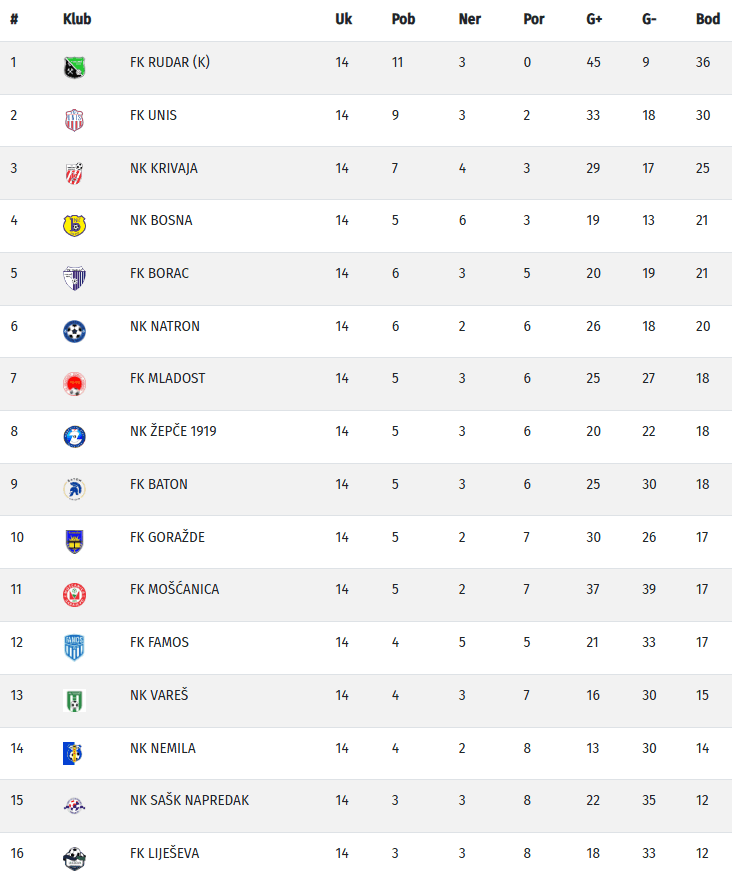Click the FK Unis club logo
732x878 pixels.
coord(75,120)
